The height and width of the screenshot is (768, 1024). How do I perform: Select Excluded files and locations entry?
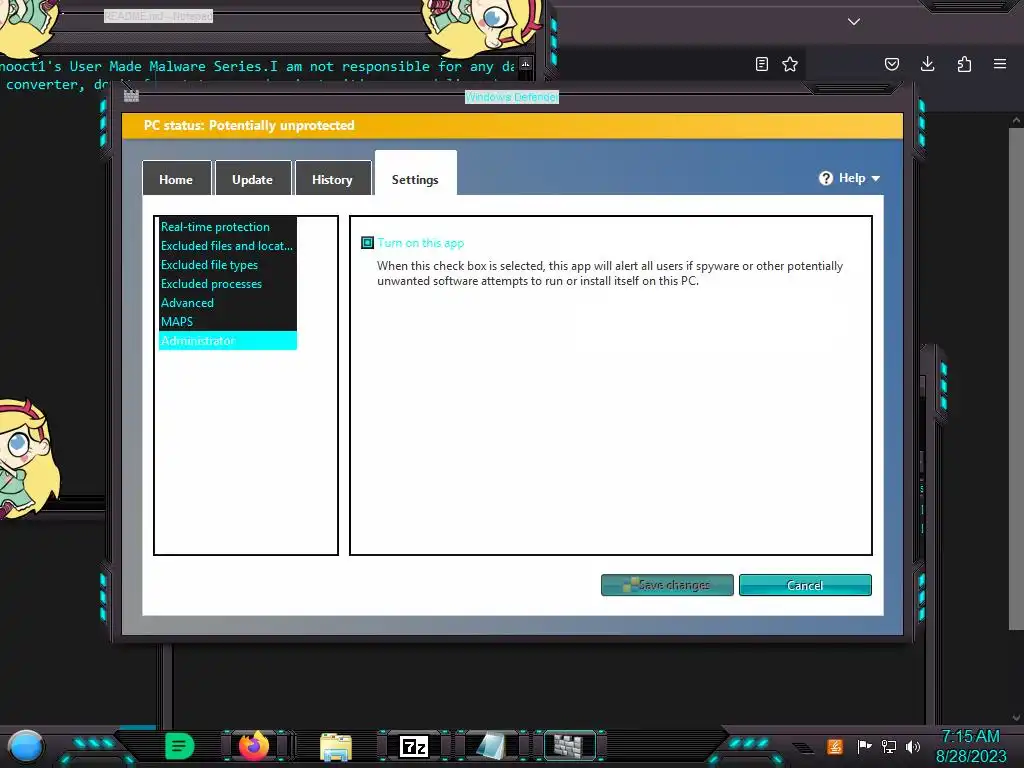pos(227,246)
